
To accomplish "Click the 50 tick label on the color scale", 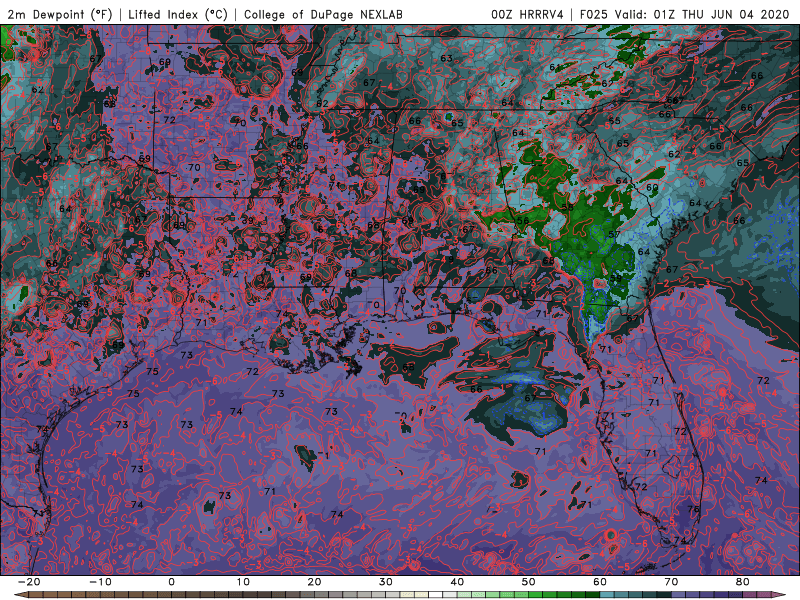I will (x=529, y=582).
